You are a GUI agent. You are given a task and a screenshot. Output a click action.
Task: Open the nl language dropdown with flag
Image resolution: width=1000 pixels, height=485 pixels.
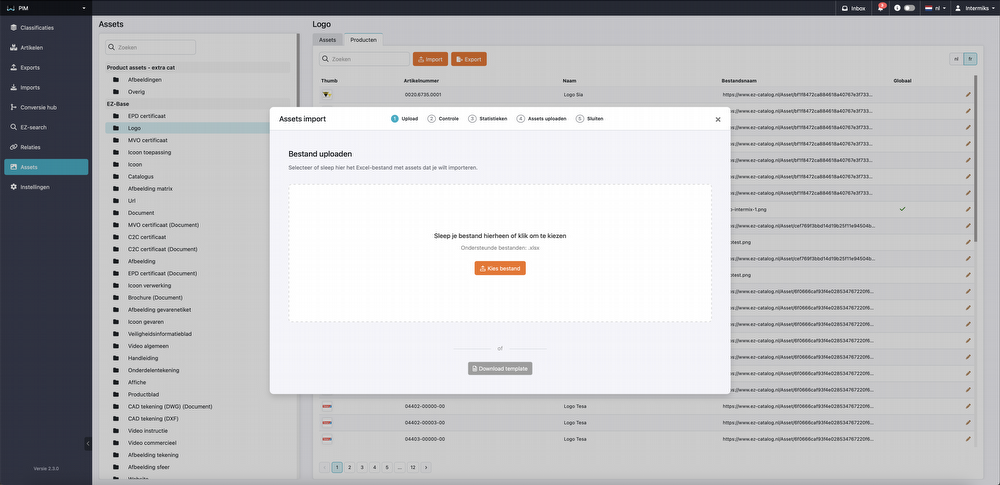935,8
